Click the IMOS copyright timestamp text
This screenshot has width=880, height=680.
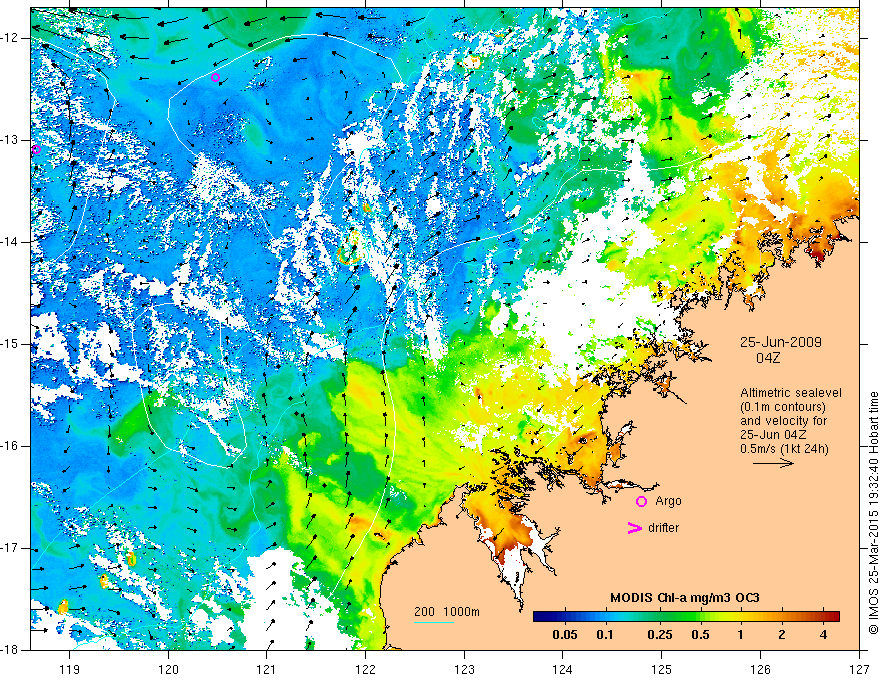[x=873, y=513]
